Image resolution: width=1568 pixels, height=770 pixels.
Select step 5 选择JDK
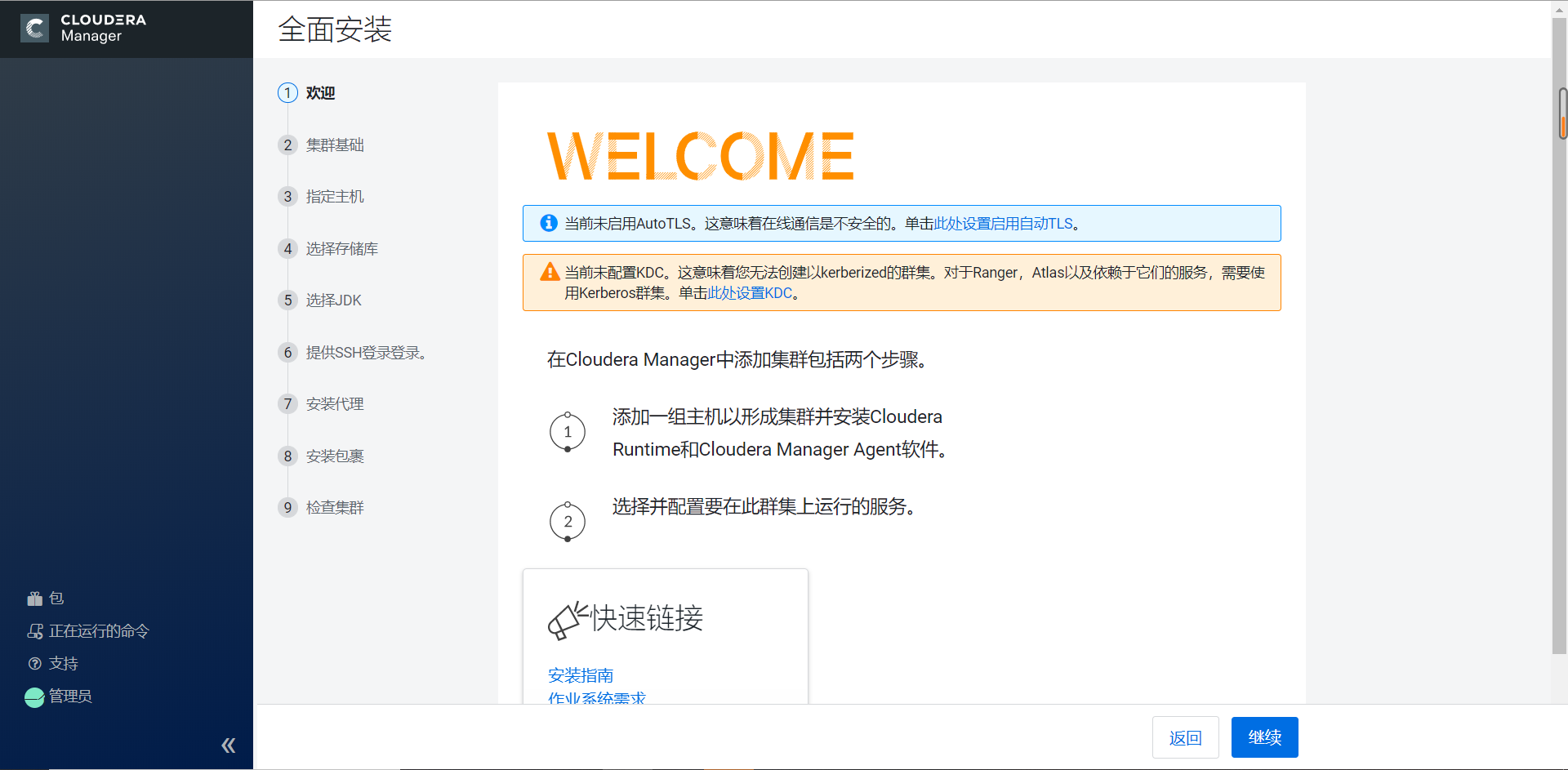click(320, 300)
